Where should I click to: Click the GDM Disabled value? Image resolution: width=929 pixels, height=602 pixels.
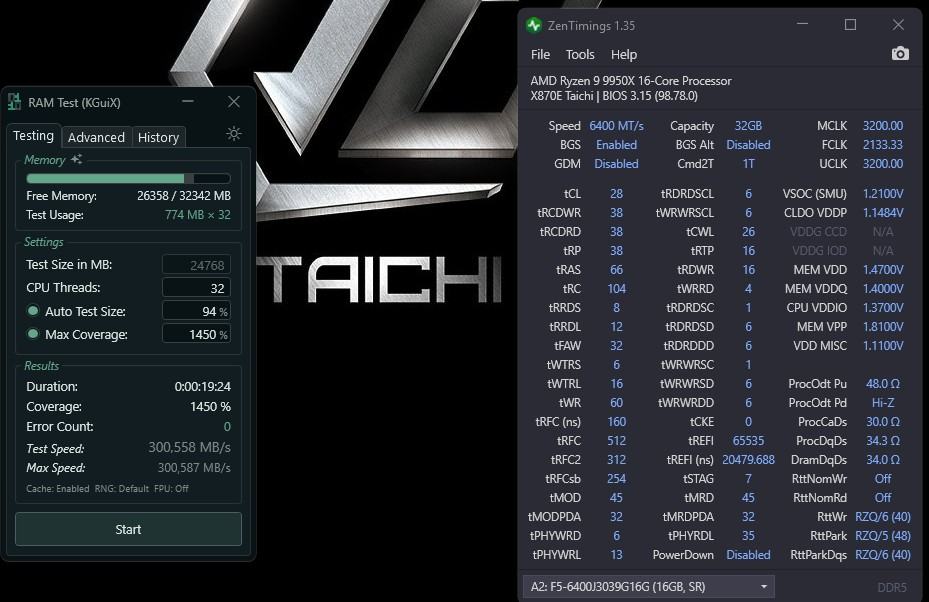point(616,164)
